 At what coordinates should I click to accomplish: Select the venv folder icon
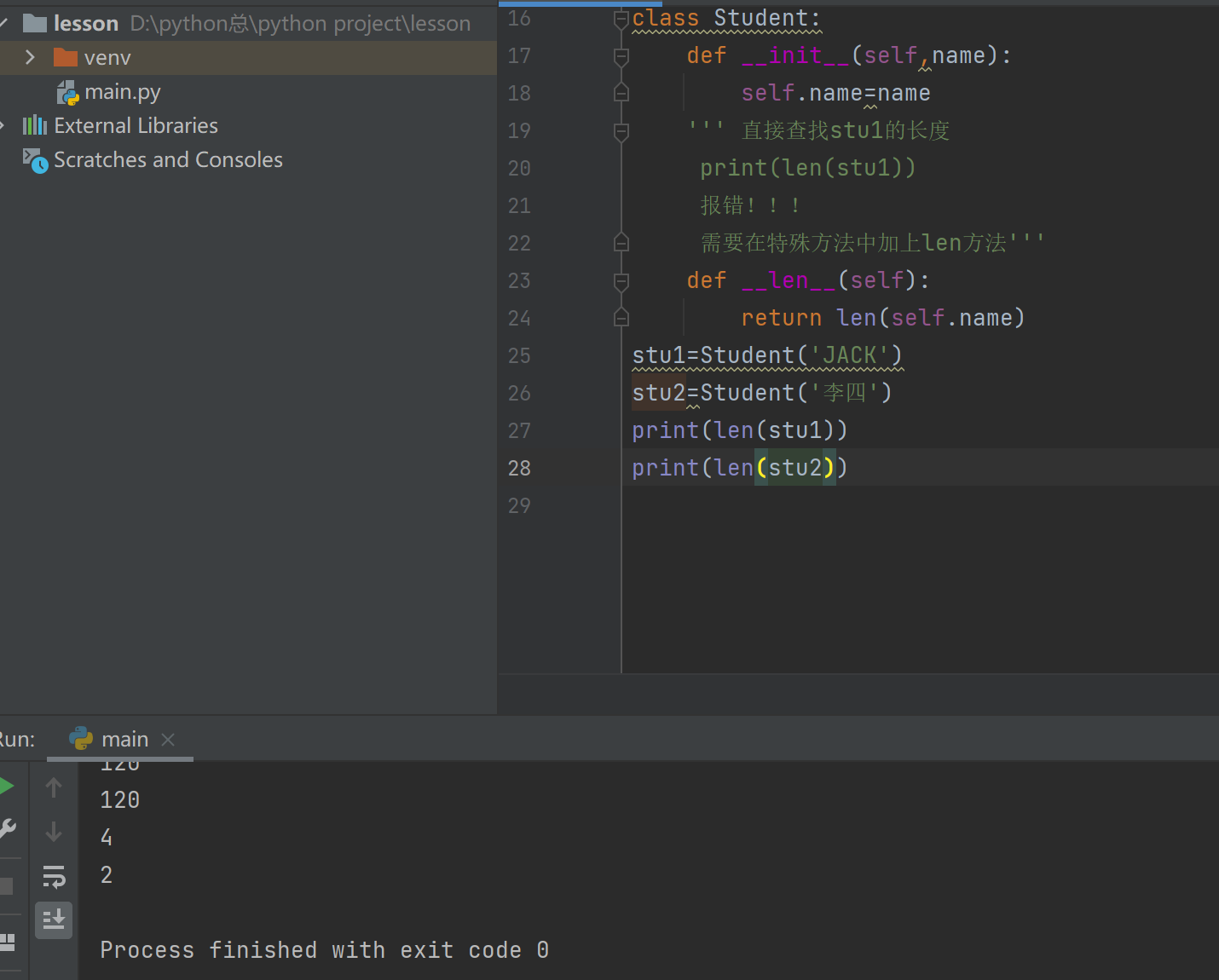[66, 57]
